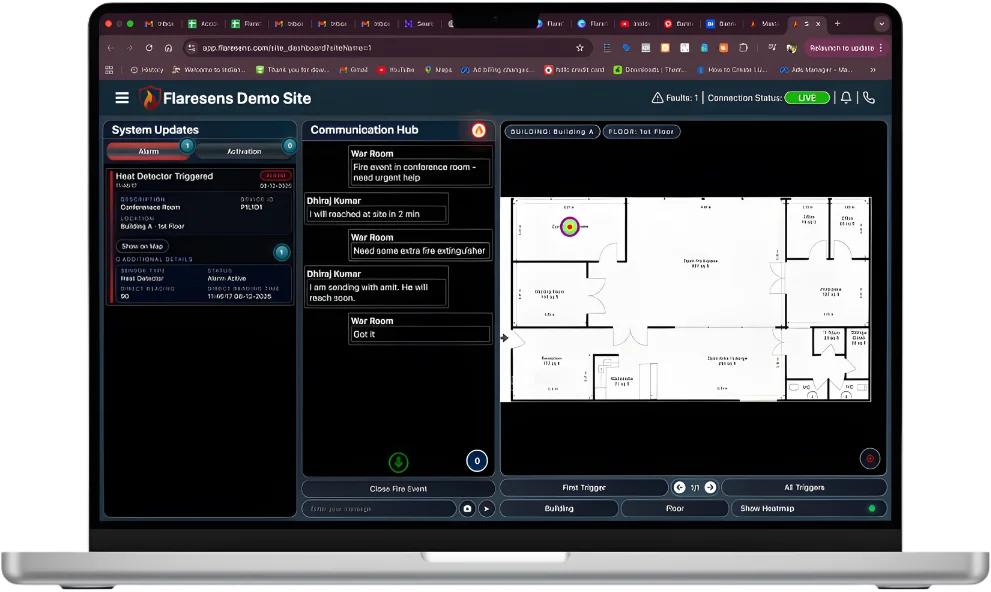Click the message input field
The image size is (991, 592).
[x=380, y=509]
